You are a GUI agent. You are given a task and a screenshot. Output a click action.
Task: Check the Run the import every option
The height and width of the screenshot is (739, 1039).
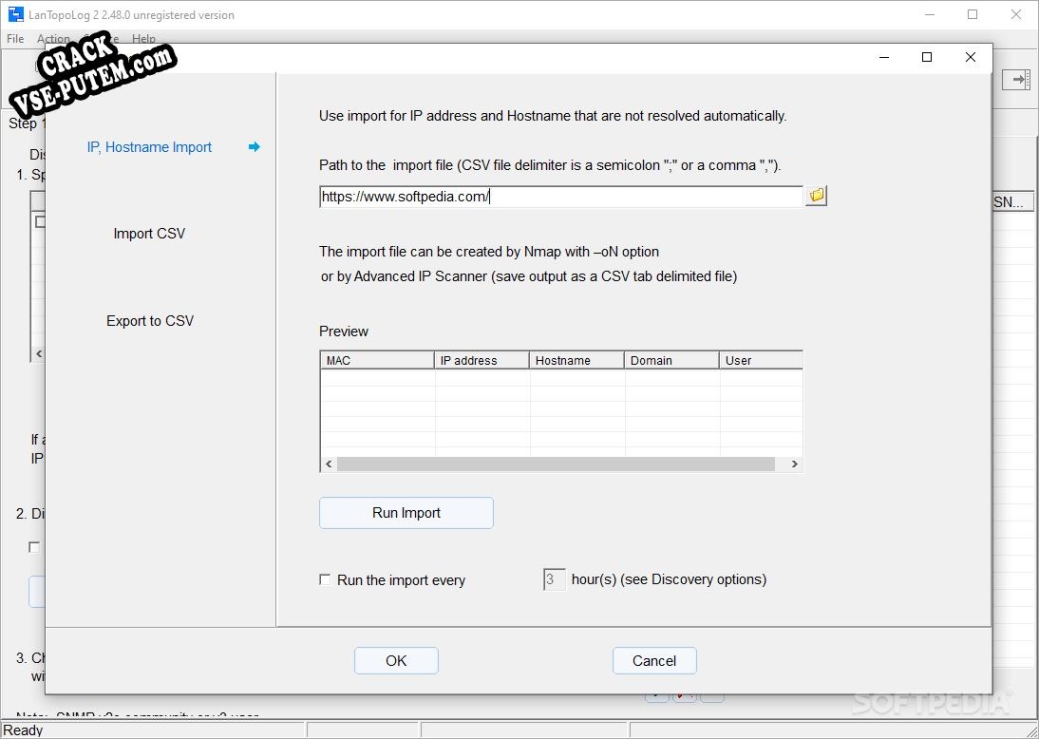[x=326, y=580]
